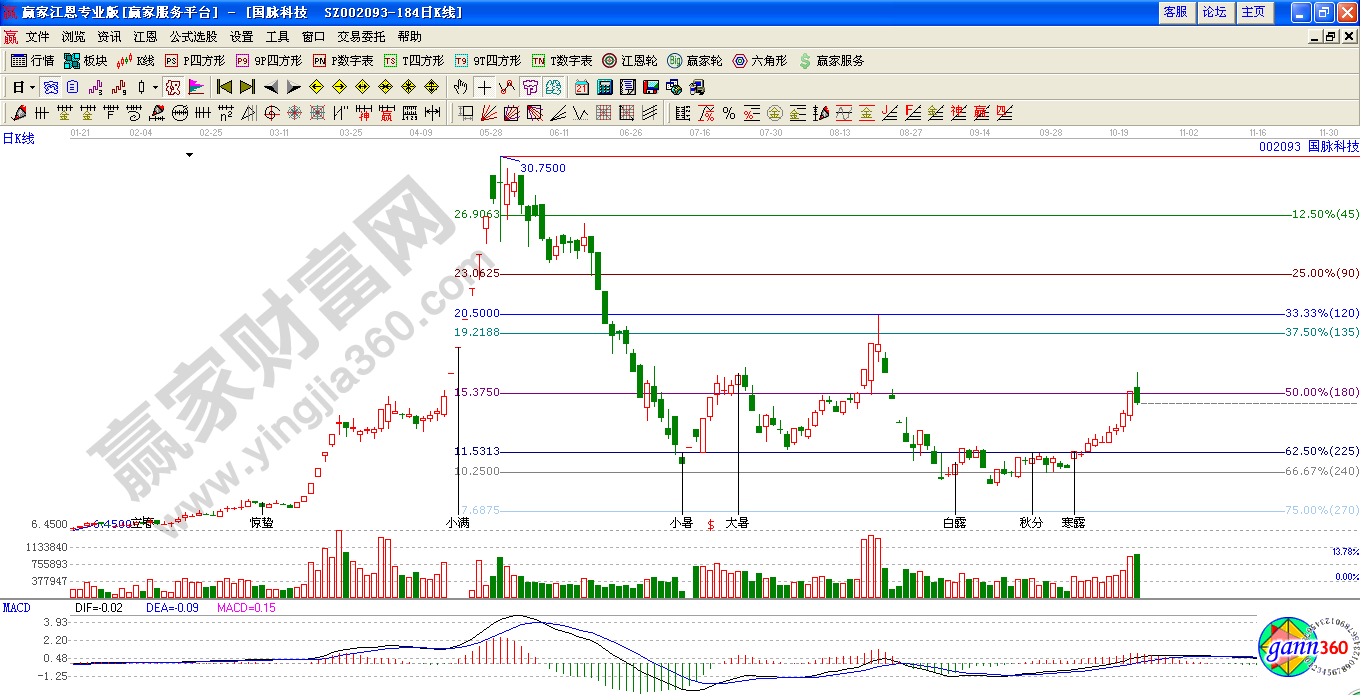Toggle the crosshair cursor mode
The image size is (1360, 695).
tap(486, 88)
